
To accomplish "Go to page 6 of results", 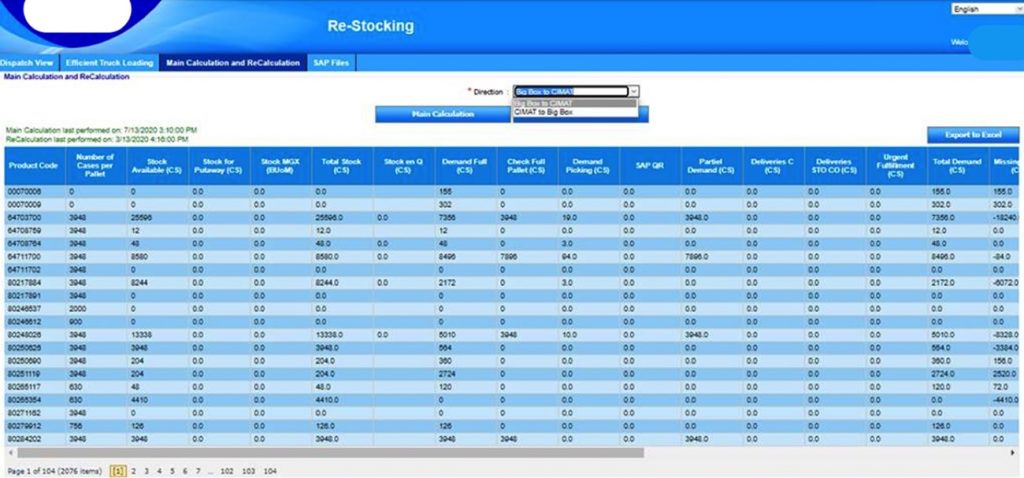I will (x=185, y=471).
